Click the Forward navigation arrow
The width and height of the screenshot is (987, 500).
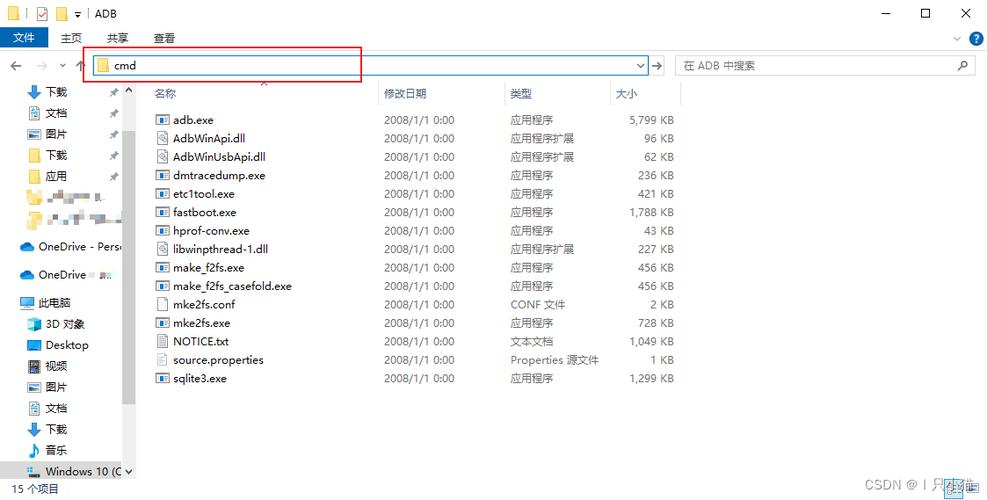[x=42, y=65]
